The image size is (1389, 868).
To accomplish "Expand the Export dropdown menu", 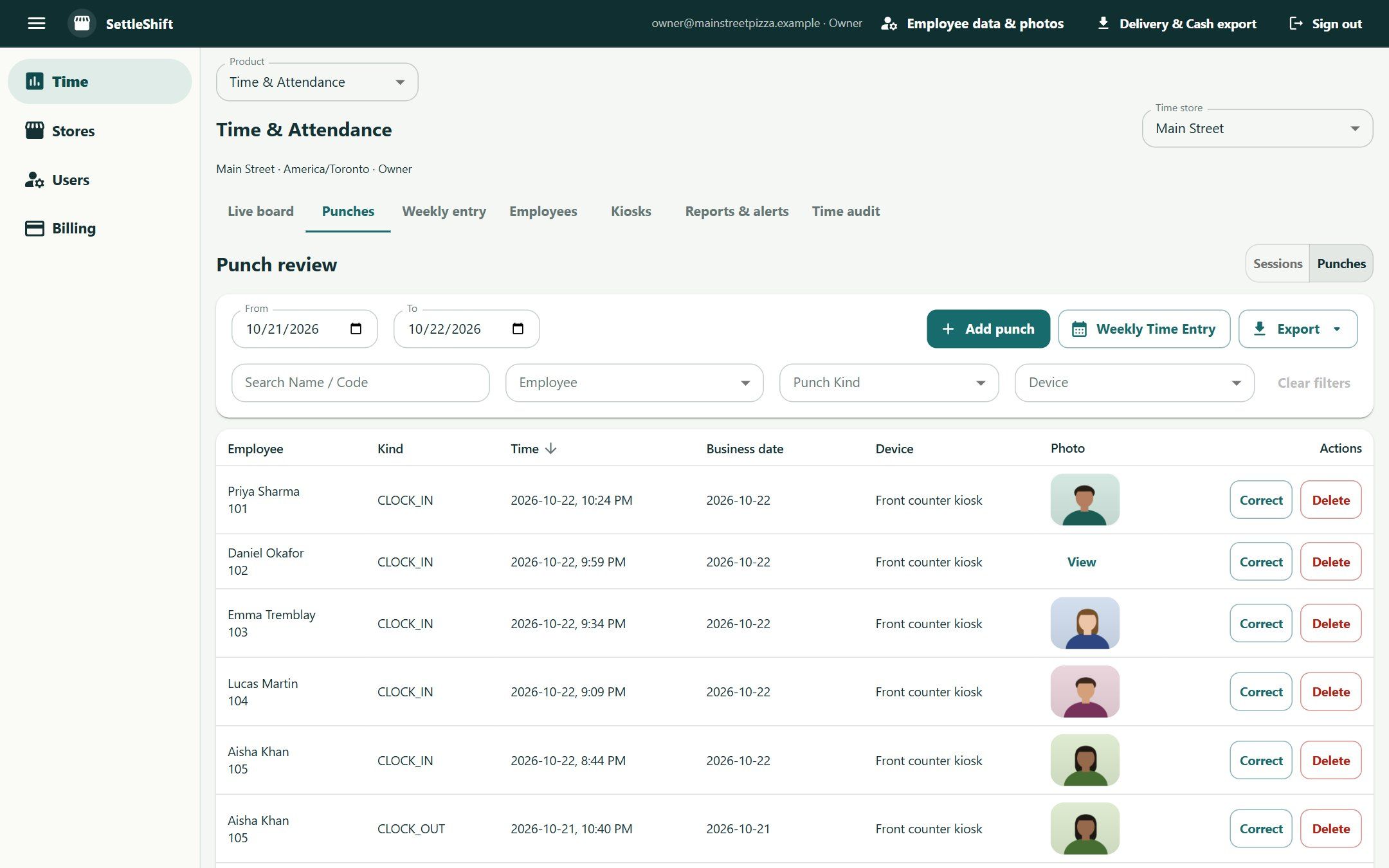I will (x=1298, y=329).
